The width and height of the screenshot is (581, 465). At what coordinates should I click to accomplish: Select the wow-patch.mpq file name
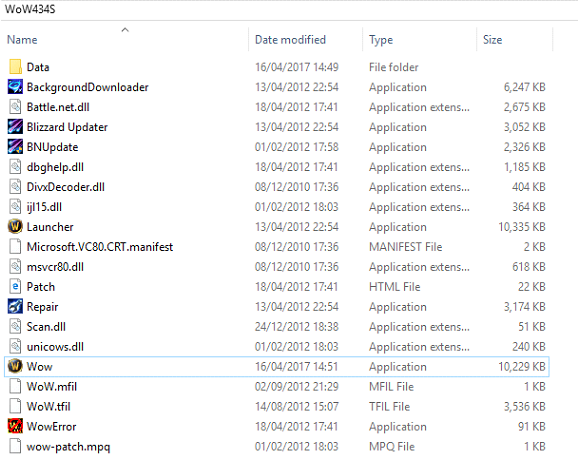tap(69, 446)
